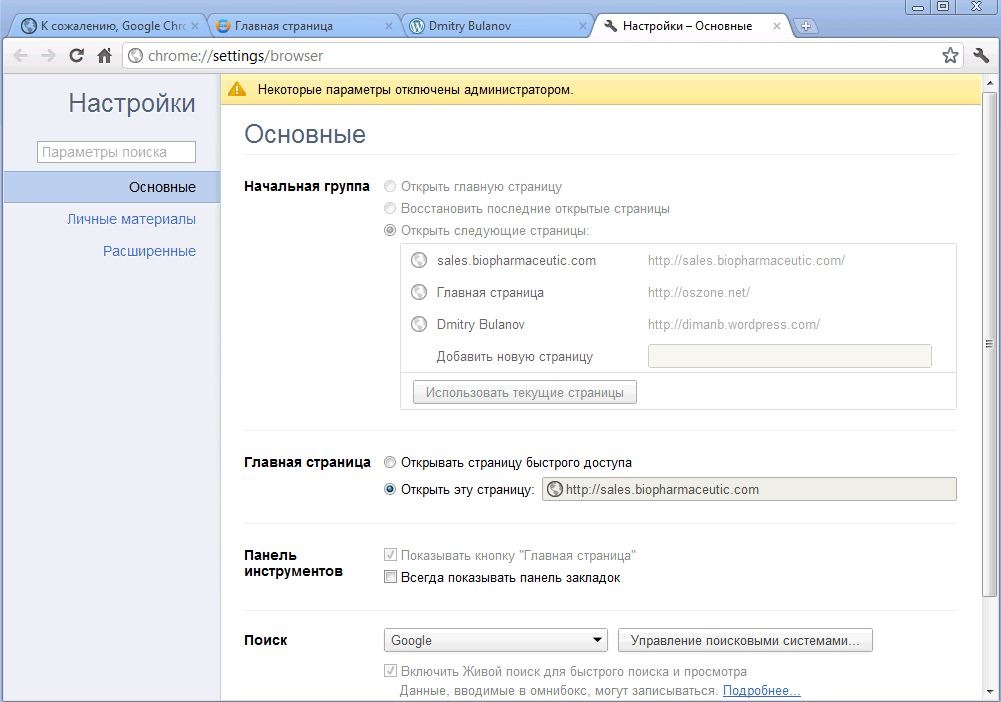The image size is (1001, 702).
Task: Click 'Управление поисковыми системами...' button
Action: click(x=745, y=640)
